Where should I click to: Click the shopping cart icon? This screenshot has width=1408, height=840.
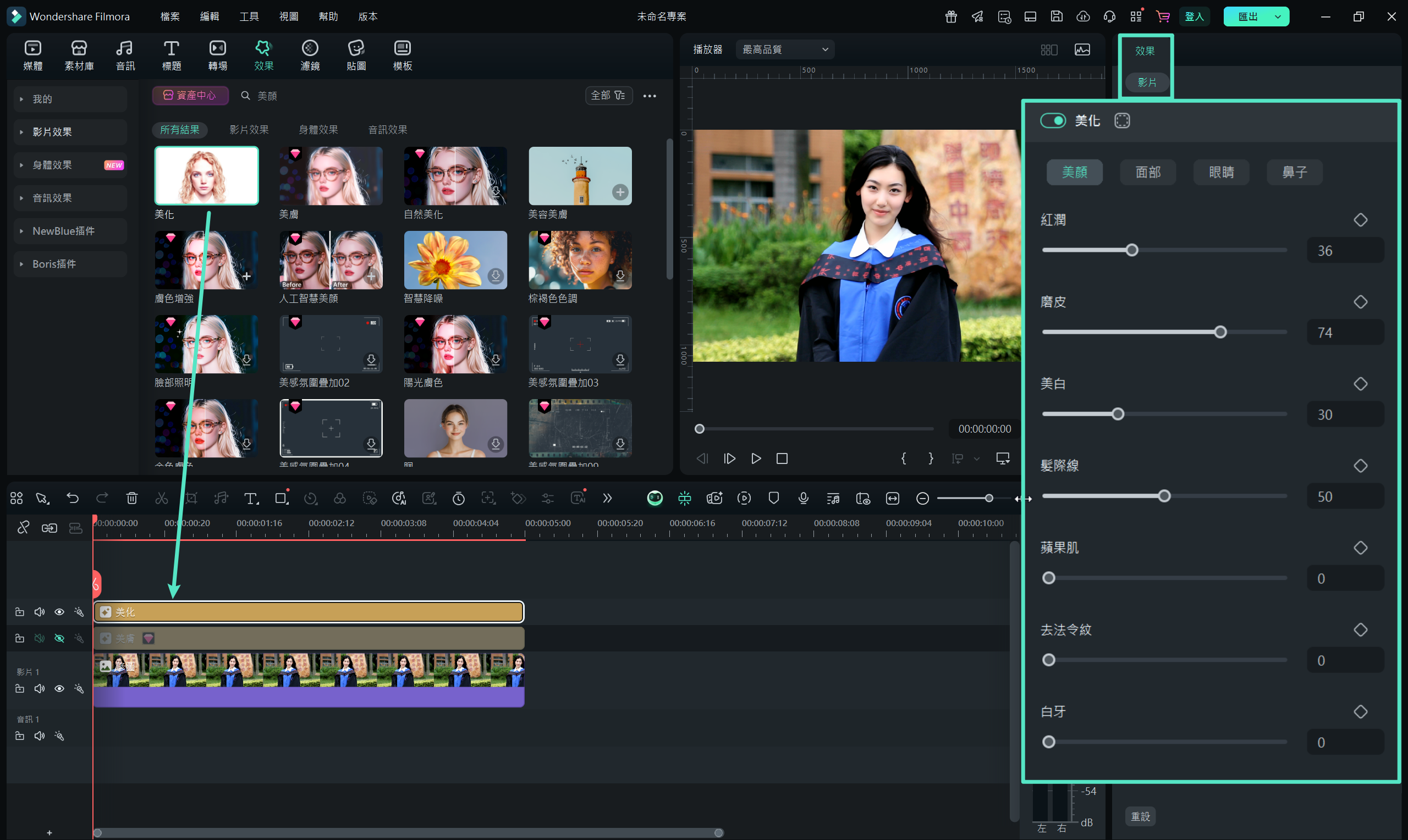point(1163,16)
